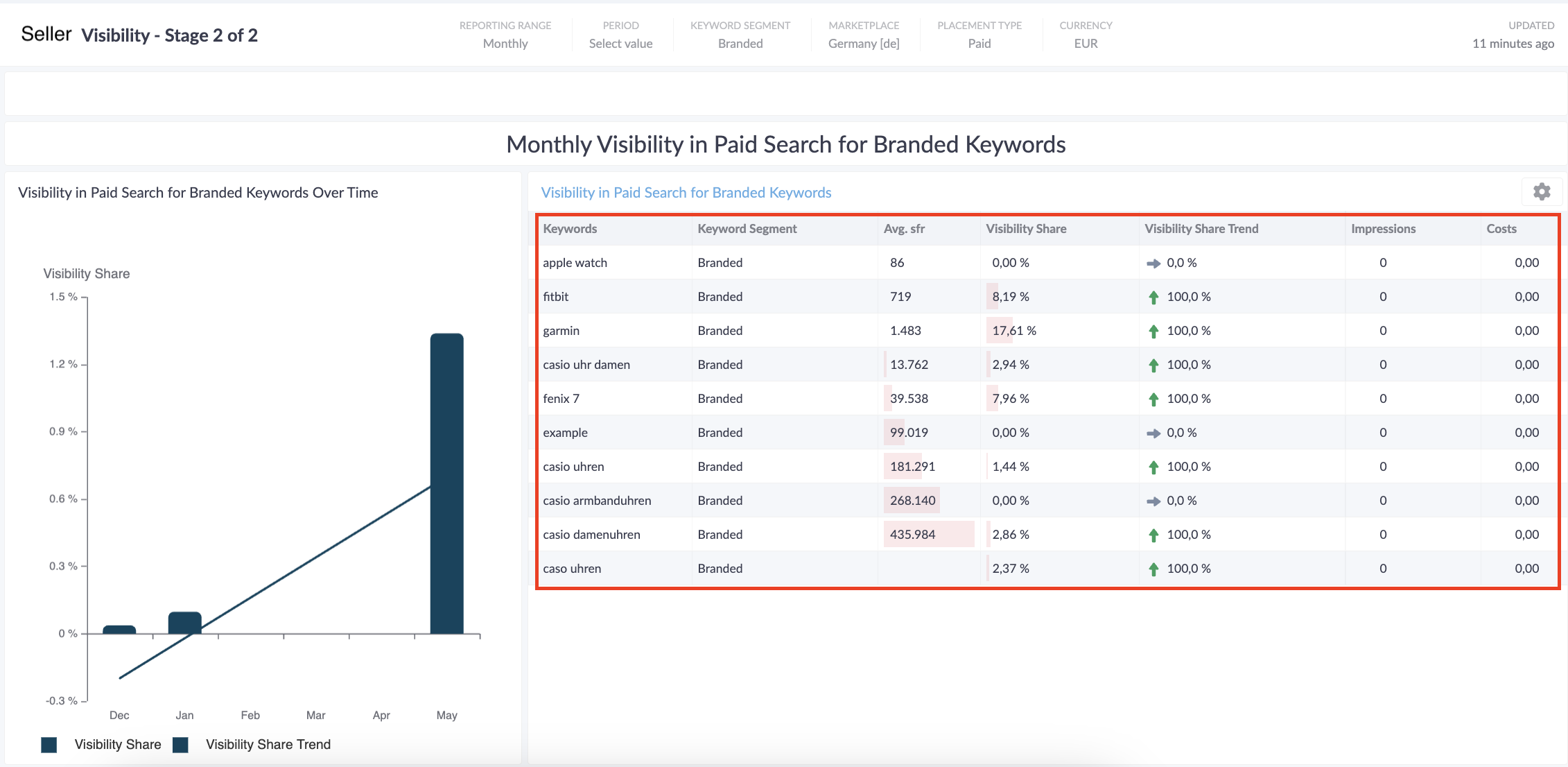Open the Placement Type Paid filter

coord(979,35)
